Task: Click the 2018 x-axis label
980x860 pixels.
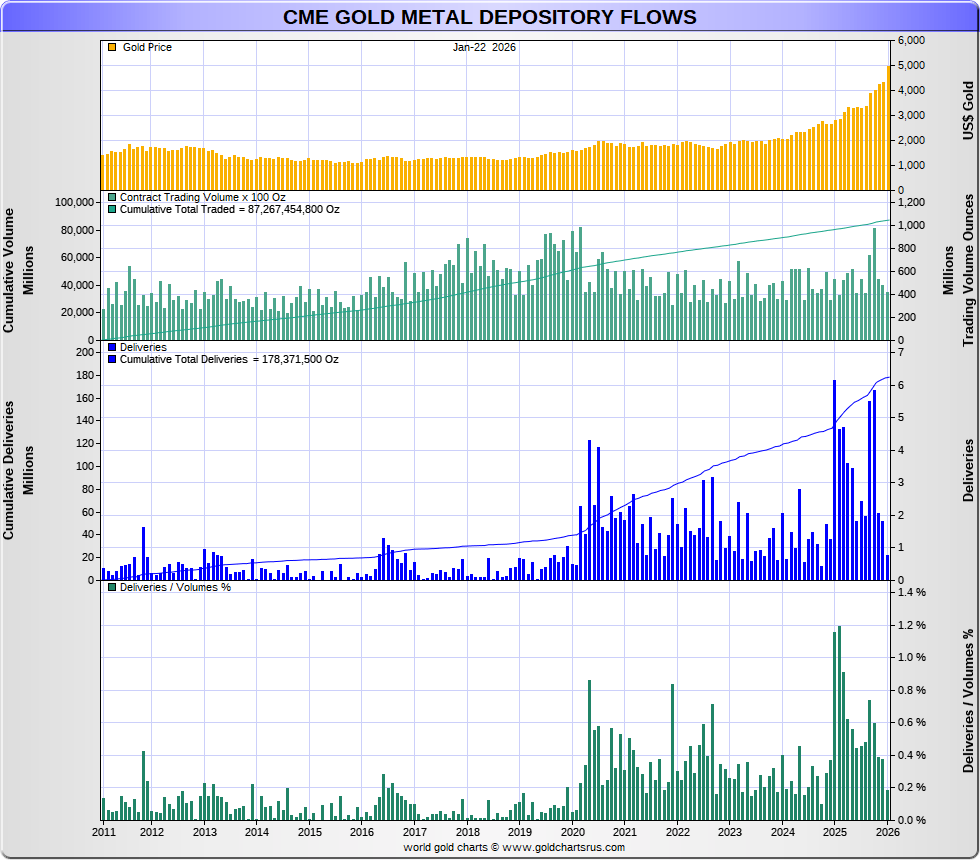Action: tap(468, 832)
